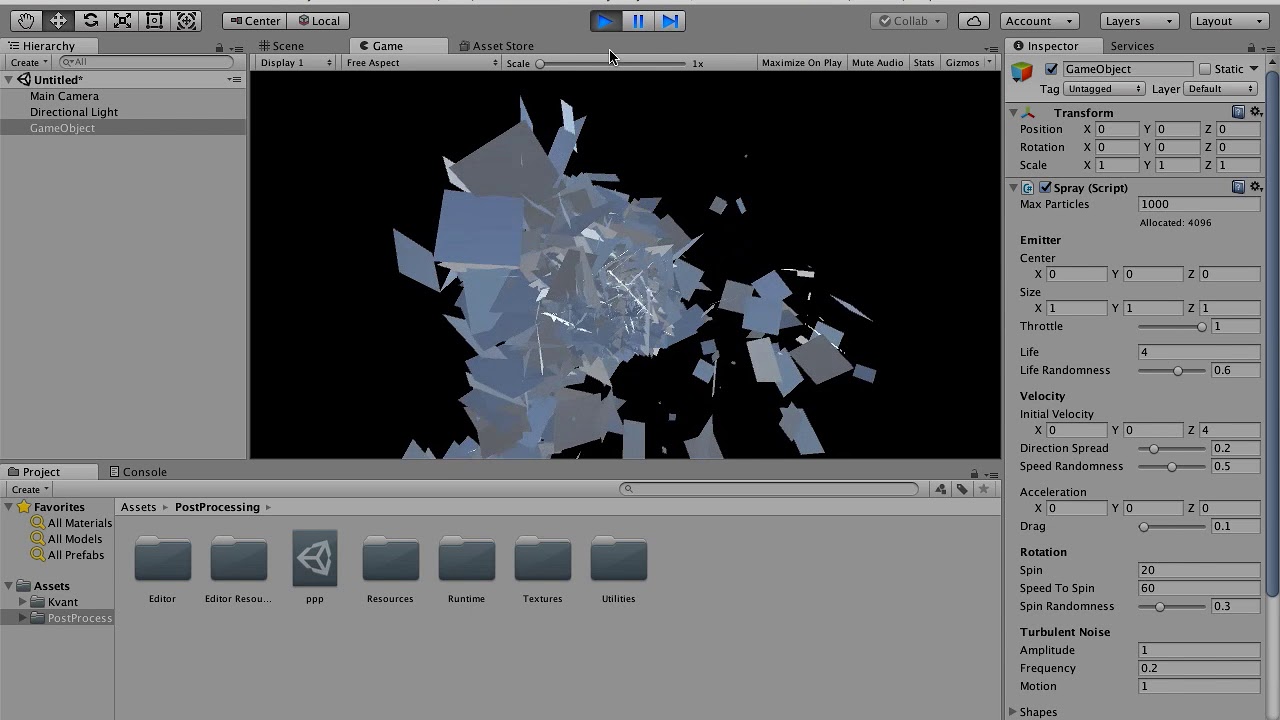Switch to the Services tab
This screenshot has width=1280, height=720.
1132,46
